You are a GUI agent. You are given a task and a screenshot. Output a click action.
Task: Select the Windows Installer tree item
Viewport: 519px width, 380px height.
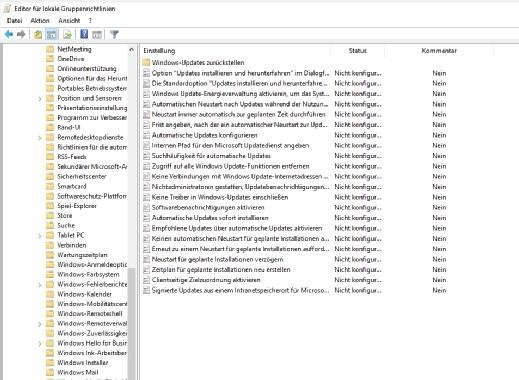pyautogui.click(x=83, y=363)
